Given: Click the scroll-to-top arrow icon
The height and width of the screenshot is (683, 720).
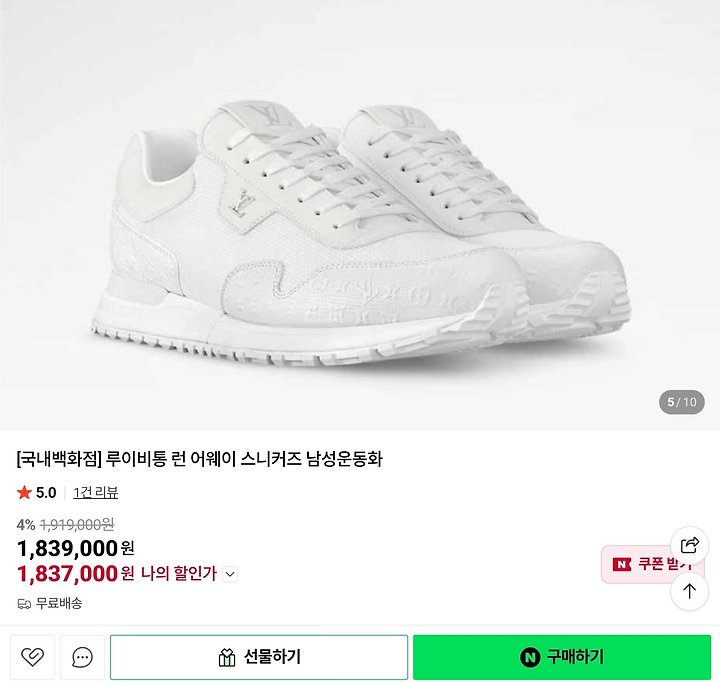Looking at the screenshot, I should [689, 591].
